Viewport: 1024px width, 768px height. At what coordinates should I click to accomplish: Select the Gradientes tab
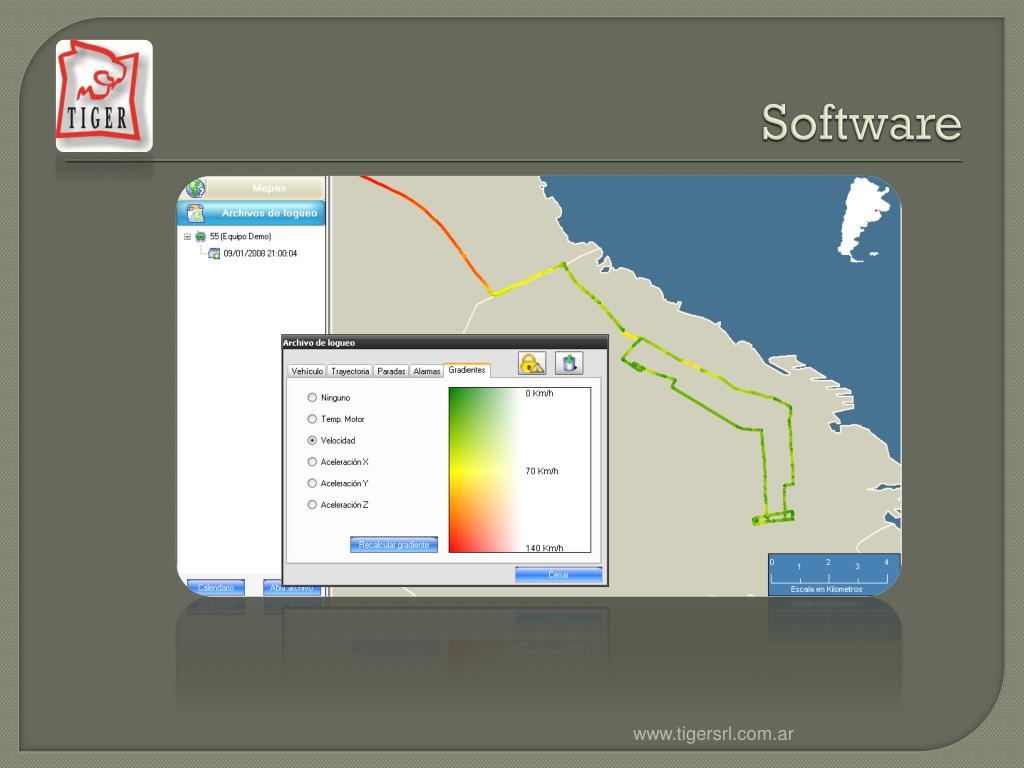[467, 370]
